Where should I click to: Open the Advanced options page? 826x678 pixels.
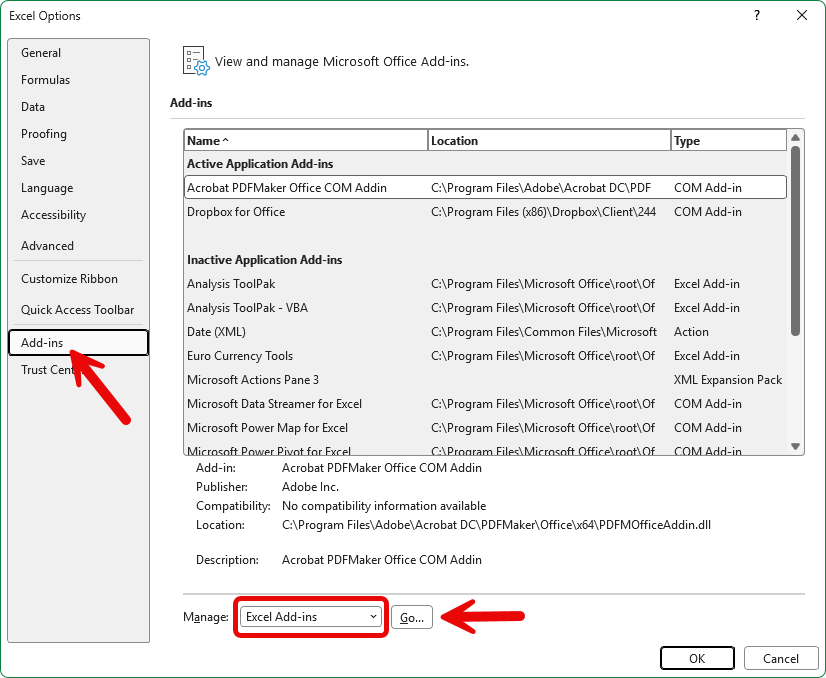pos(47,245)
